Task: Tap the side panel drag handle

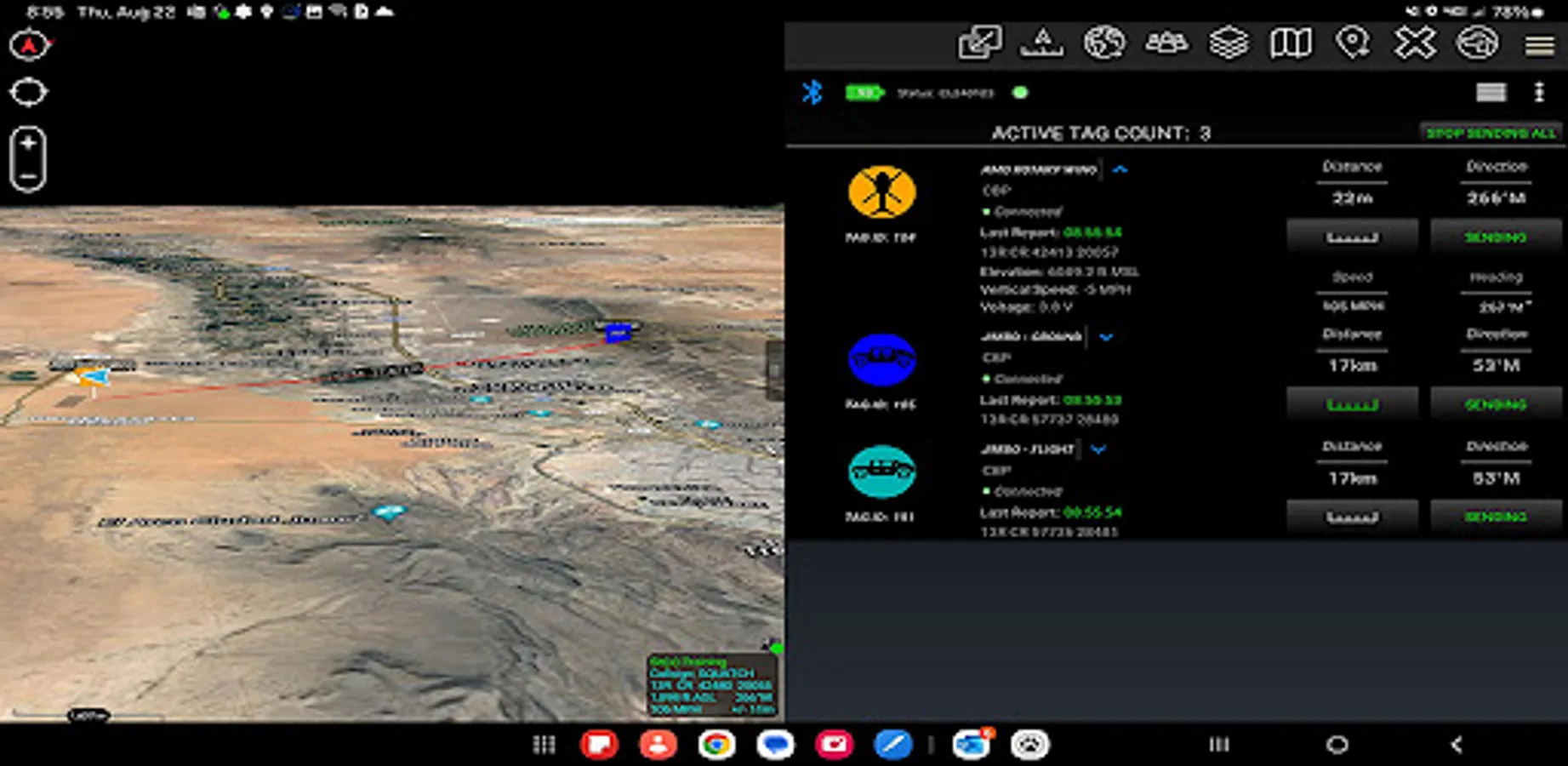Action: [x=775, y=370]
